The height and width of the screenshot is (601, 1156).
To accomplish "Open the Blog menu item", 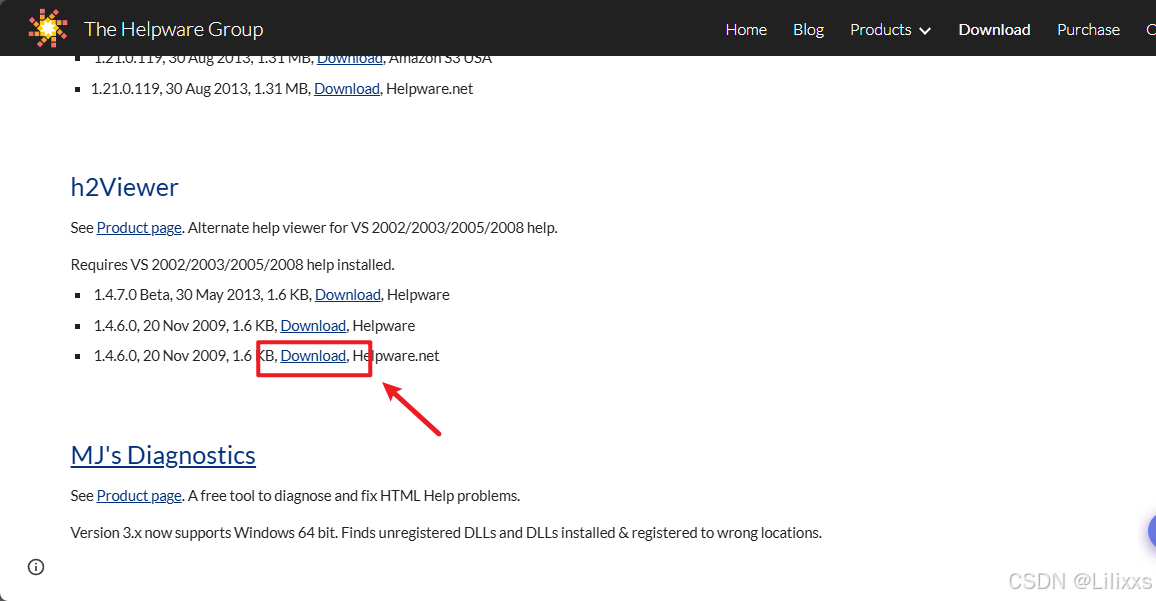I will pos(809,29).
